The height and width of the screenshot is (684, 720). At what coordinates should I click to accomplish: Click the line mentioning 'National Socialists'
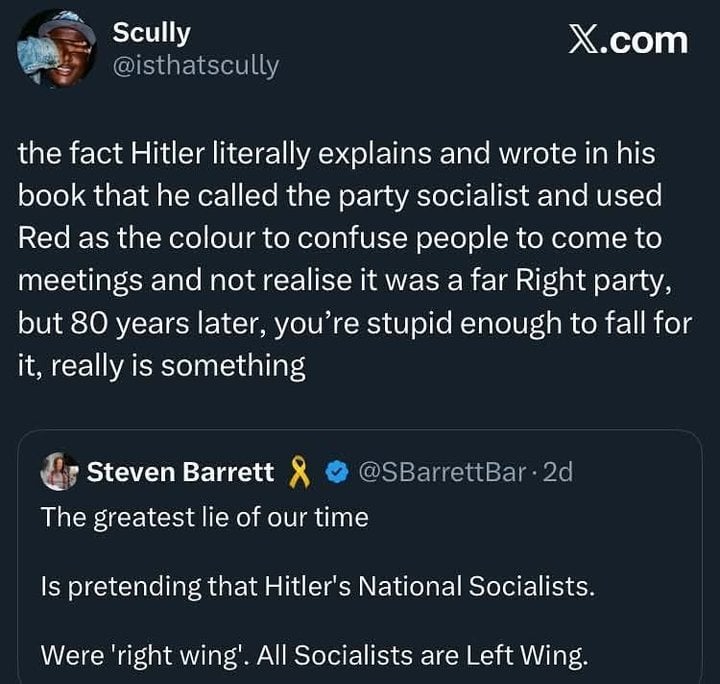point(318,586)
